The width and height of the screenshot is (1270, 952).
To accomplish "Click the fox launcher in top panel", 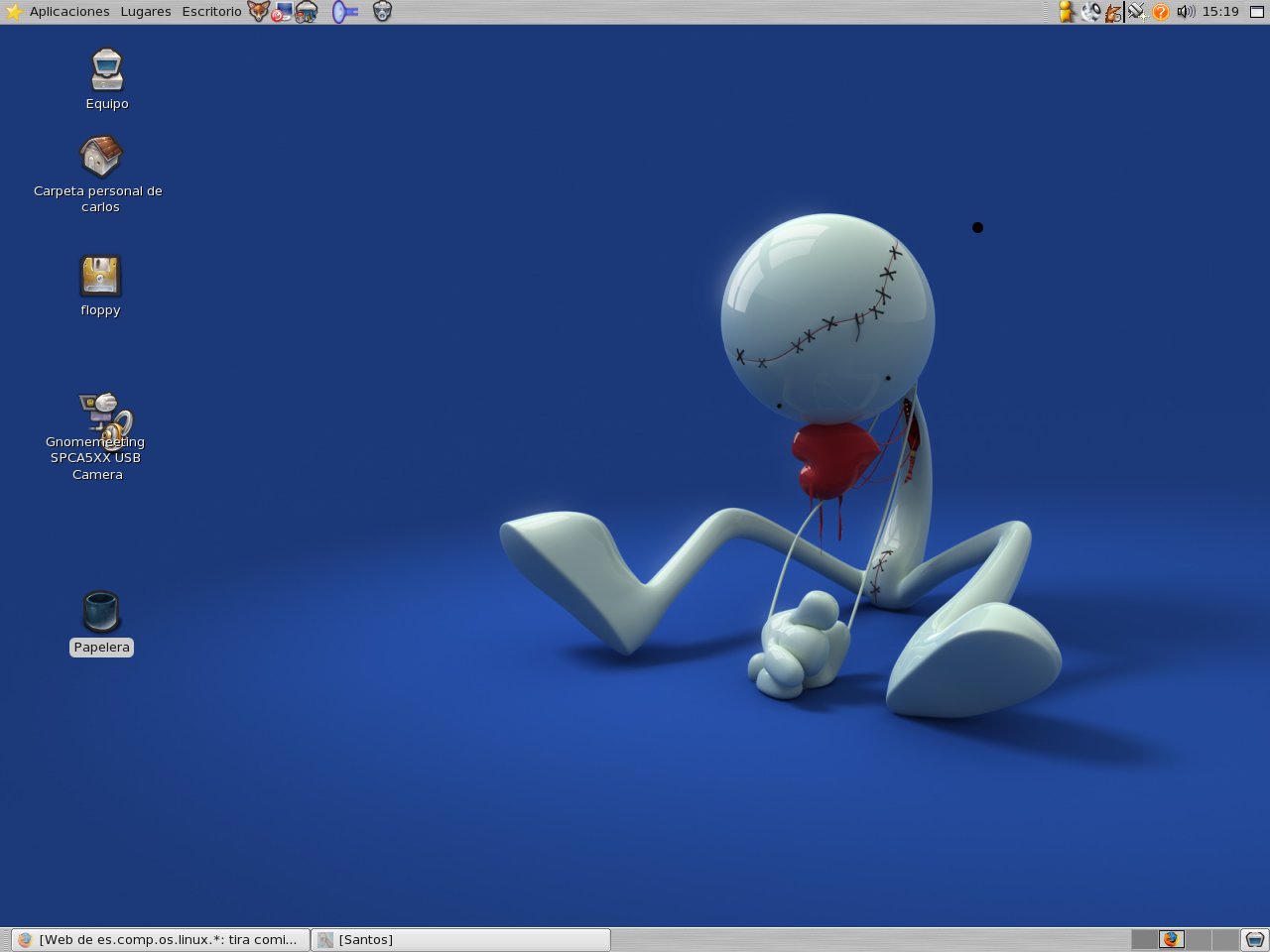I will [x=258, y=12].
